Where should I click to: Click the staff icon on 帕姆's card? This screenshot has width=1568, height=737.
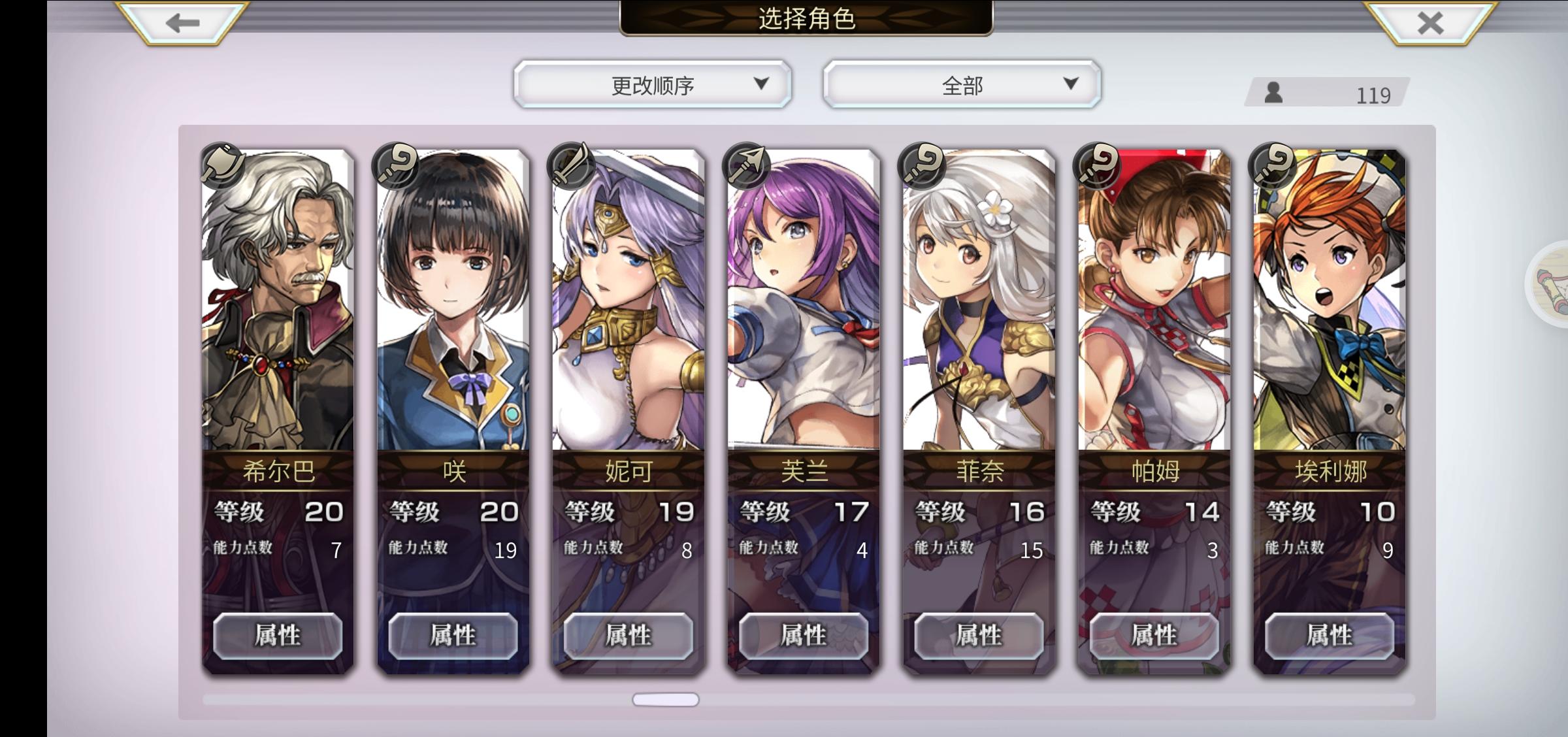[x=1097, y=165]
